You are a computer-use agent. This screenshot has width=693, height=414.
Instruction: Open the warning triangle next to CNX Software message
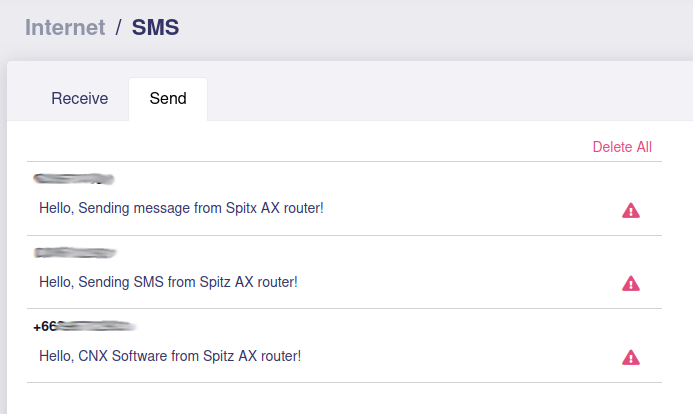631,357
